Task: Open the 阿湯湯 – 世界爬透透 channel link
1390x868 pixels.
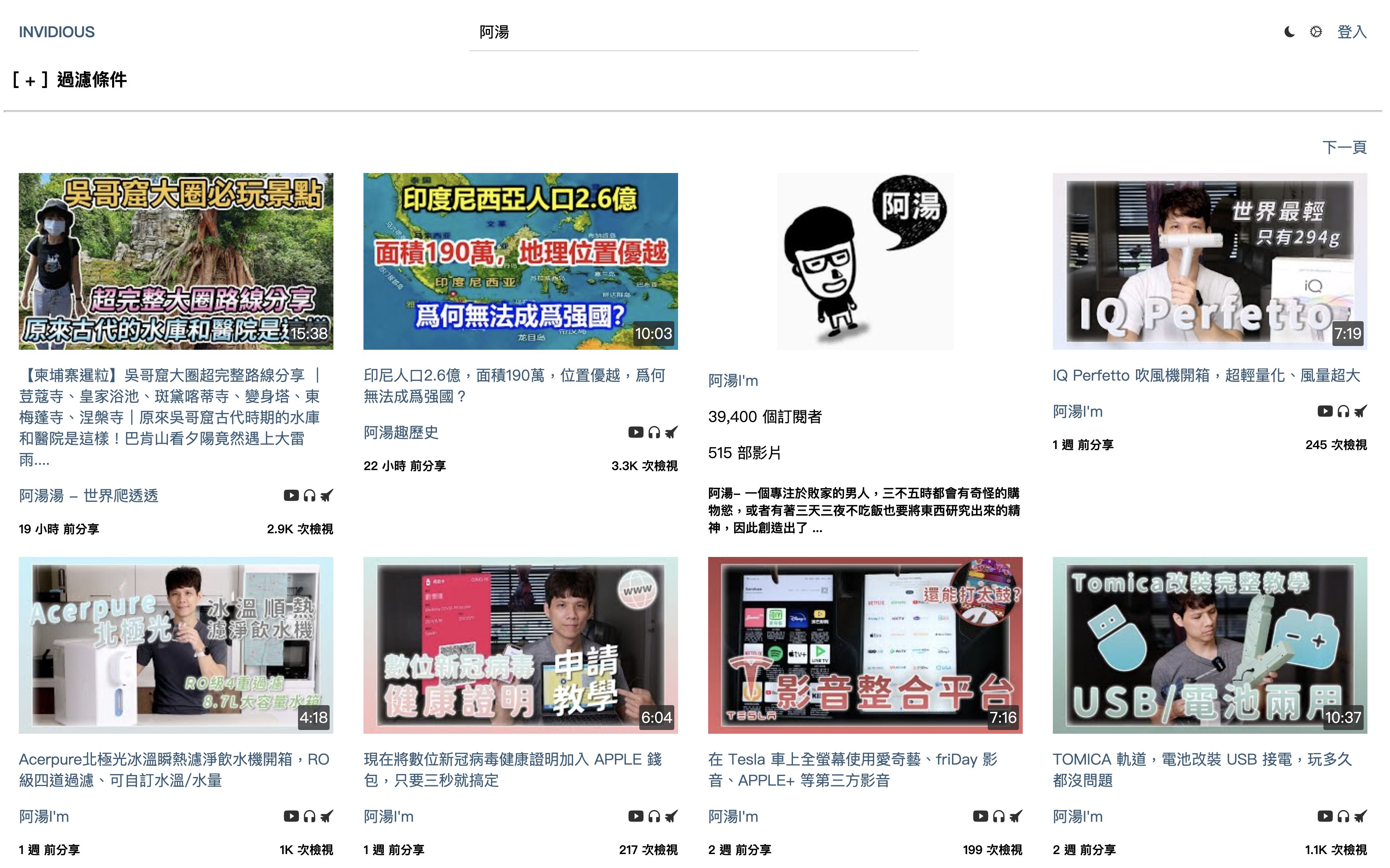Action: pyautogui.click(x=88, y=495)
